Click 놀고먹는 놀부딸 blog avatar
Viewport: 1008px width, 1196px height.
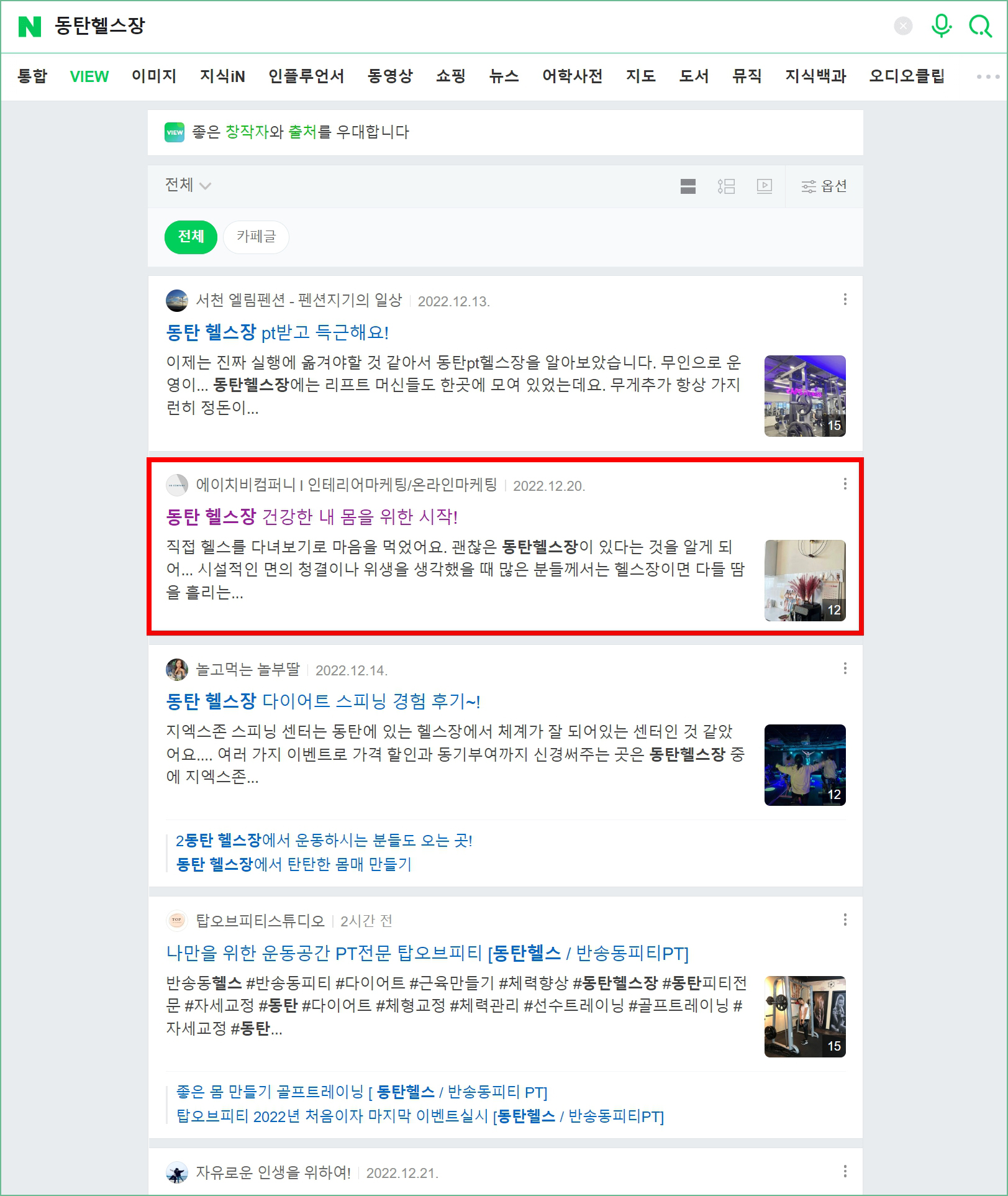[x=177, y=670]
